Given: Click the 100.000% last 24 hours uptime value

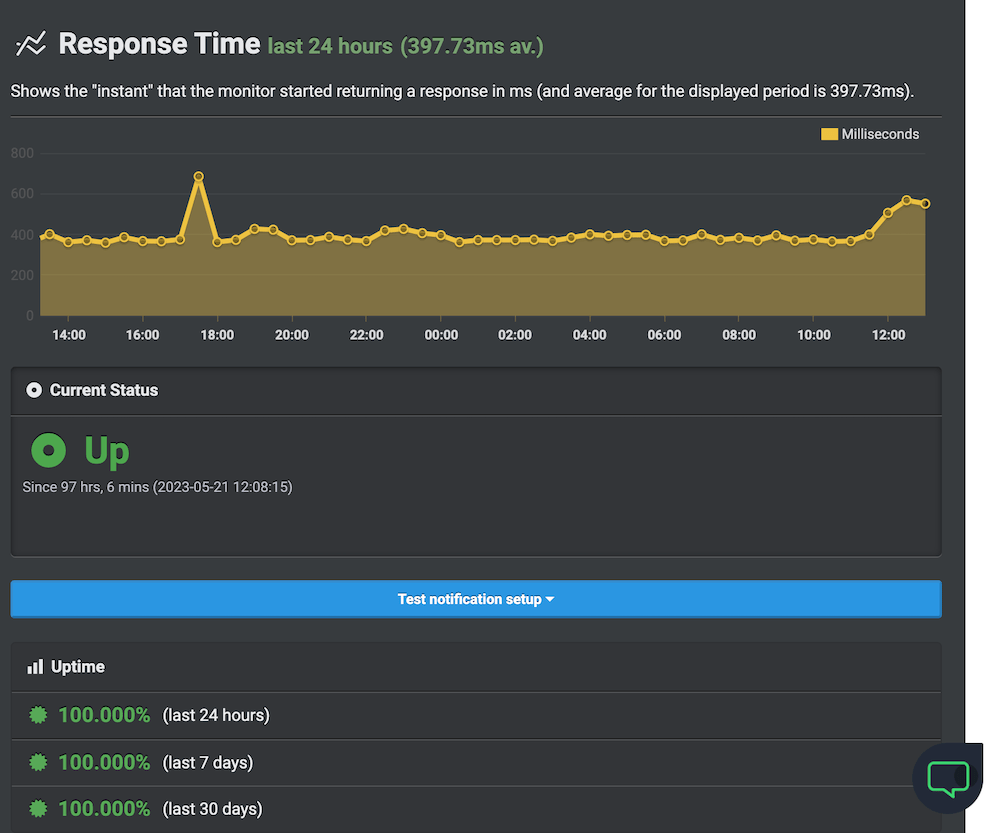Looking at the screenshot, I should [x=104, y=715].
